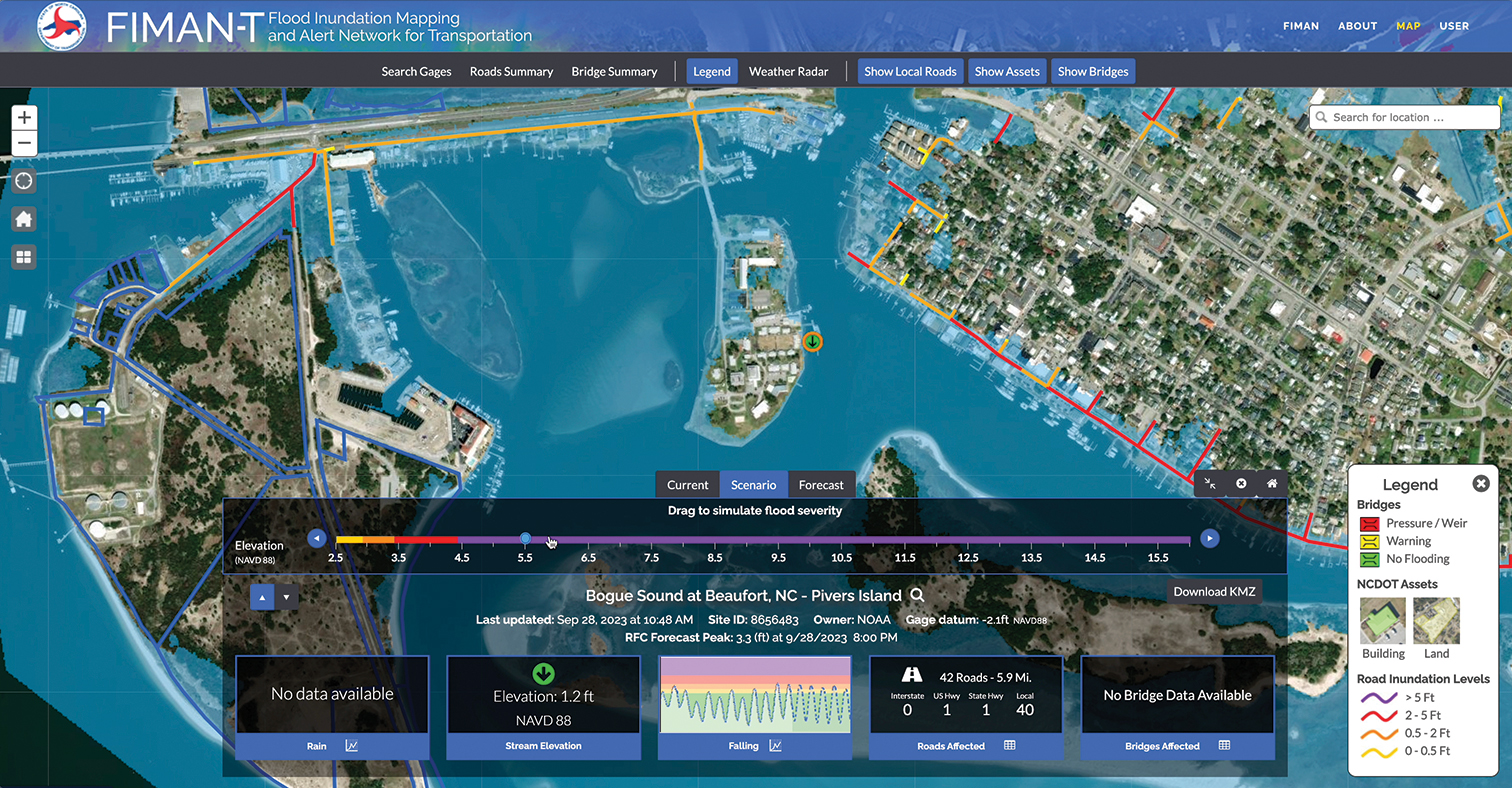Open Bridge Summary
1512x788 pixels.
[x=614, y=71]
